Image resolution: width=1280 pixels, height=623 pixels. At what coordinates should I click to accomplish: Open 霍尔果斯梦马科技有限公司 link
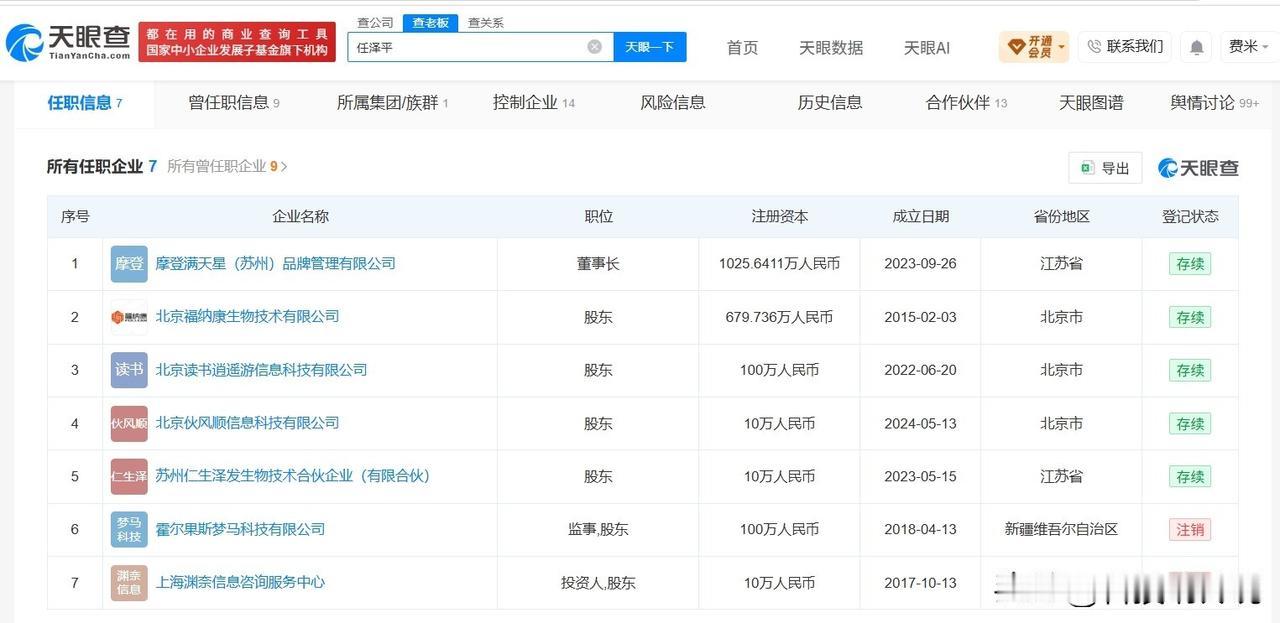240,529
